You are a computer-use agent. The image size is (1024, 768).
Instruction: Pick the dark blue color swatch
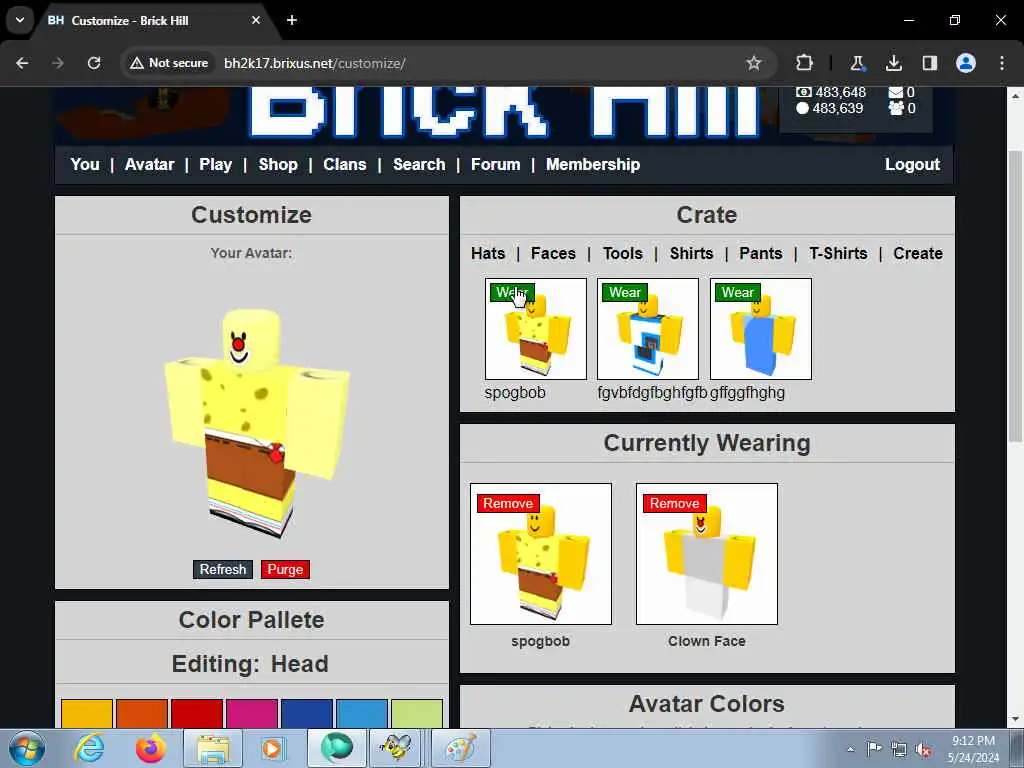point(307,713)
